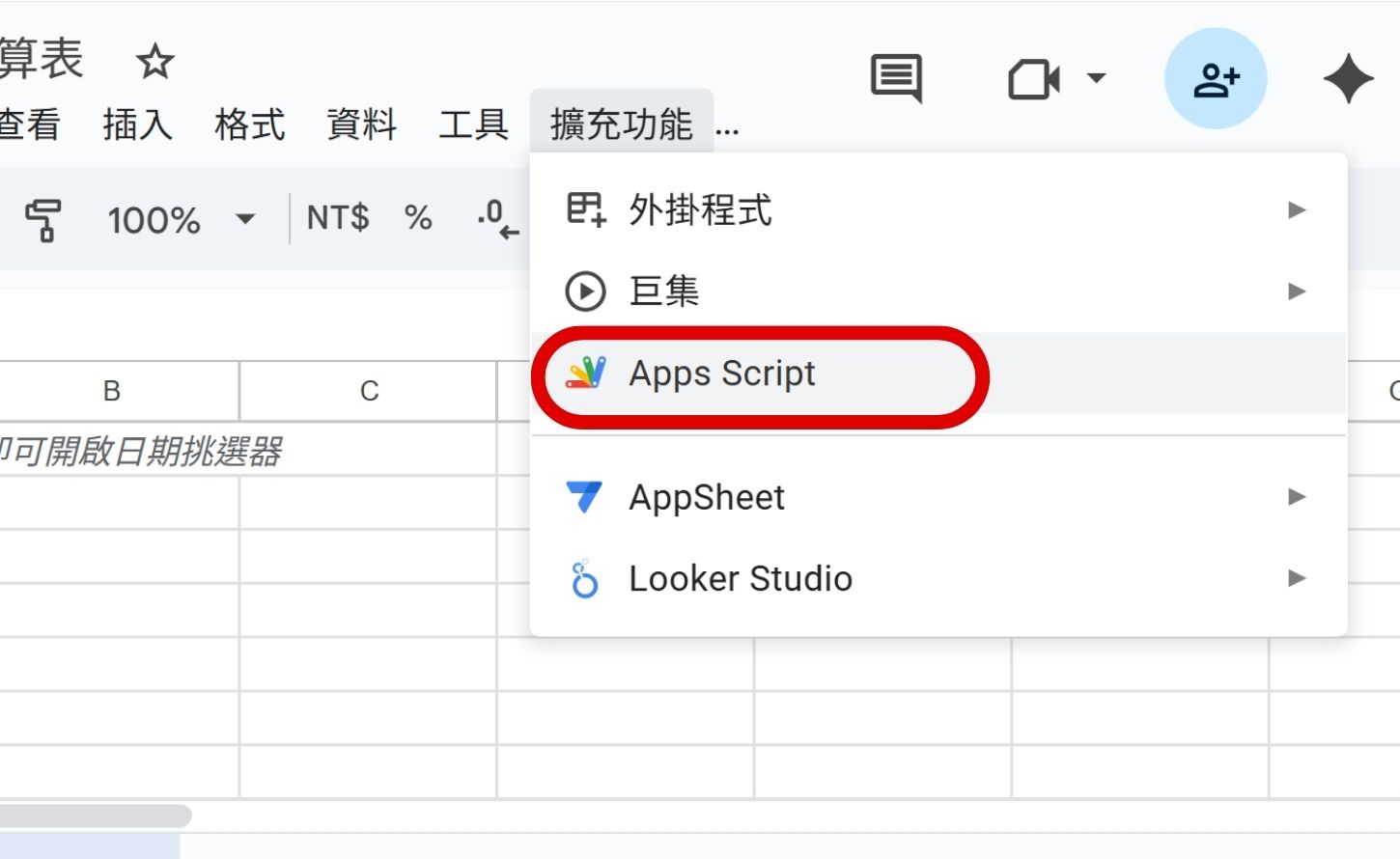
Task: Open comment history
Action: pyautogui.click(x=894, y=78)
